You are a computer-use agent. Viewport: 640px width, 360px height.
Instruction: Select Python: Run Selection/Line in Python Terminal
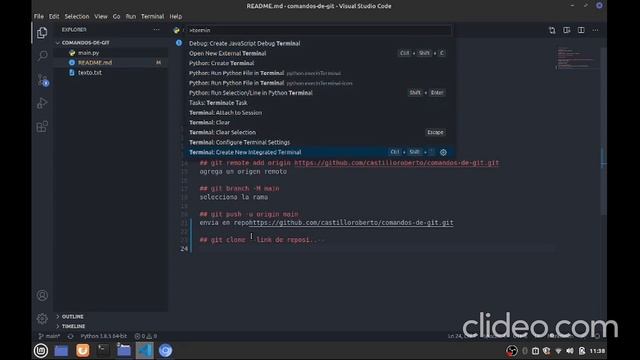coord(319,93)
